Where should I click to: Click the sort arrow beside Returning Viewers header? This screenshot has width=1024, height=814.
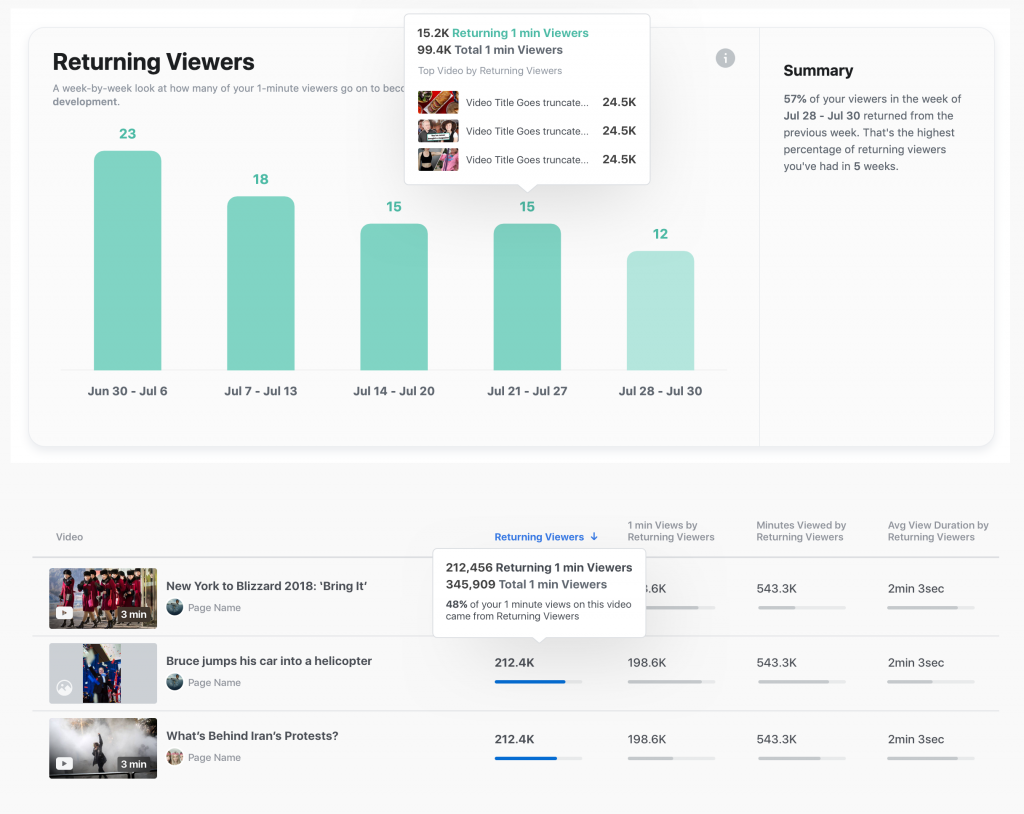point(594,537)
